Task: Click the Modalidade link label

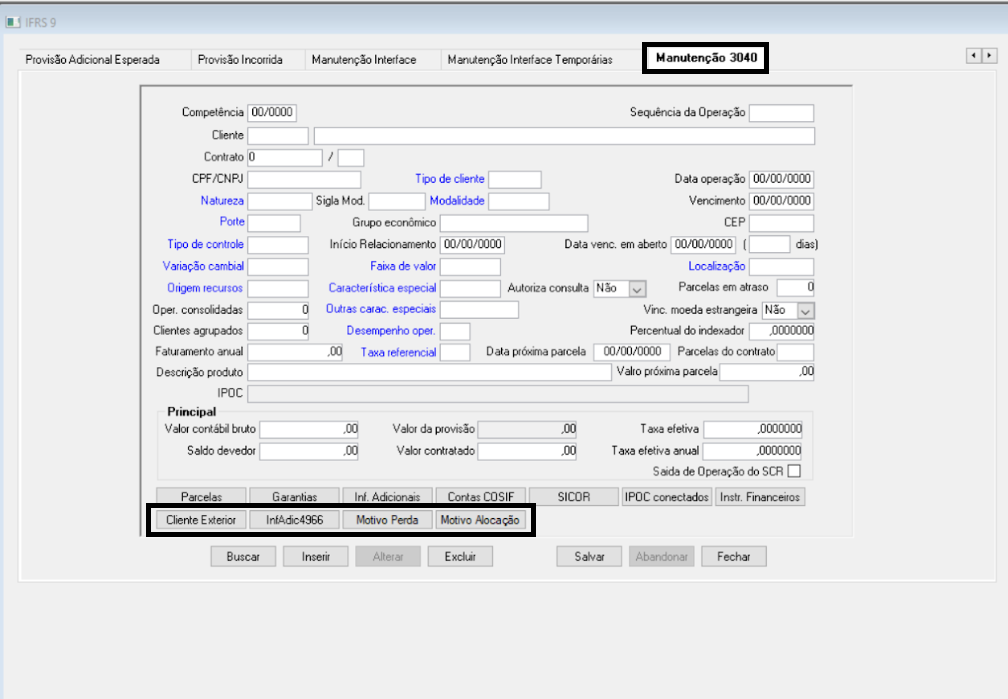Action: [457, 201]
